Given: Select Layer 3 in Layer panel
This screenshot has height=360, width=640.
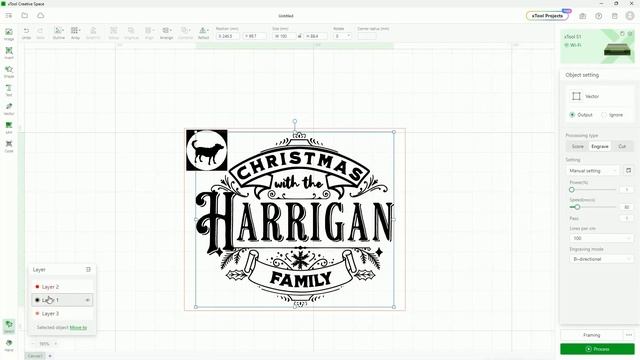Looking at the screenshot, I should [x=62, y=313].
